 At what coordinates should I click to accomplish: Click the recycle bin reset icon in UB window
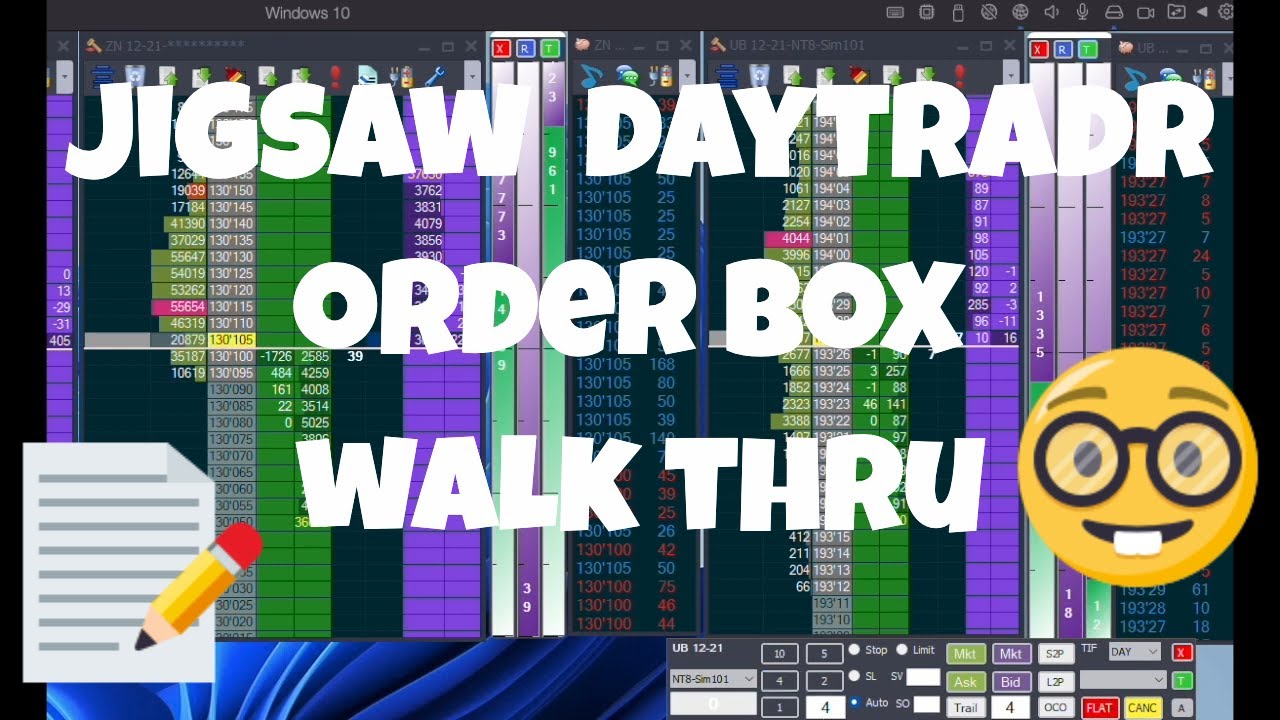tap(759, 75)
